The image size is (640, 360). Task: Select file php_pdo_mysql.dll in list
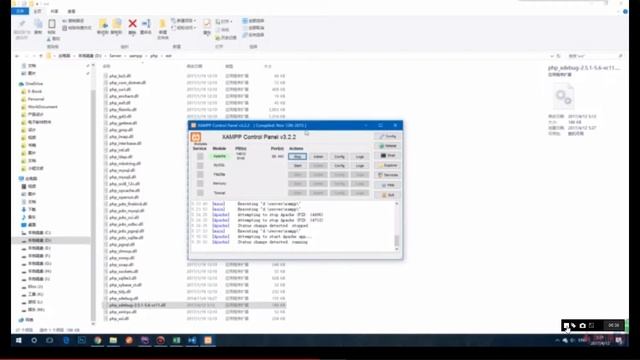(127, 211)
